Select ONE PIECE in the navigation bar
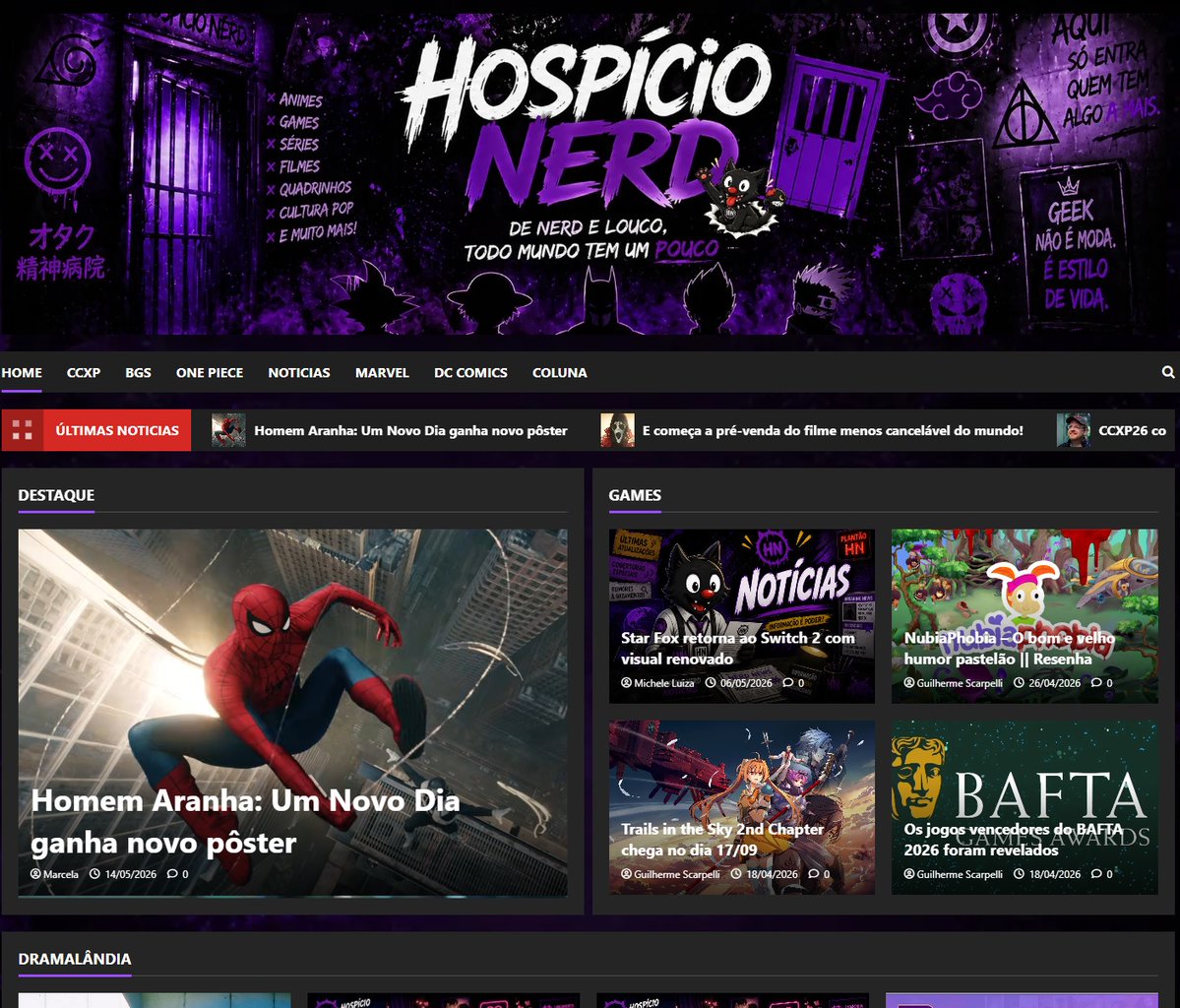 [210, 373]
